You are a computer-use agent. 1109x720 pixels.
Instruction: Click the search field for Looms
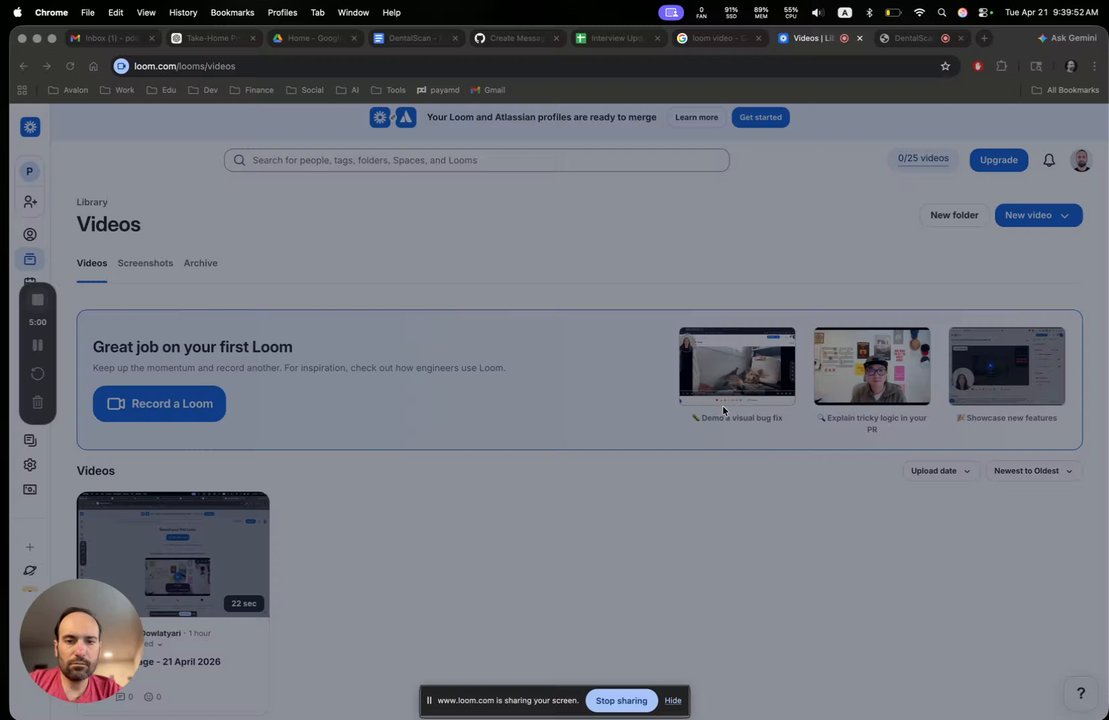click(476, 161)
